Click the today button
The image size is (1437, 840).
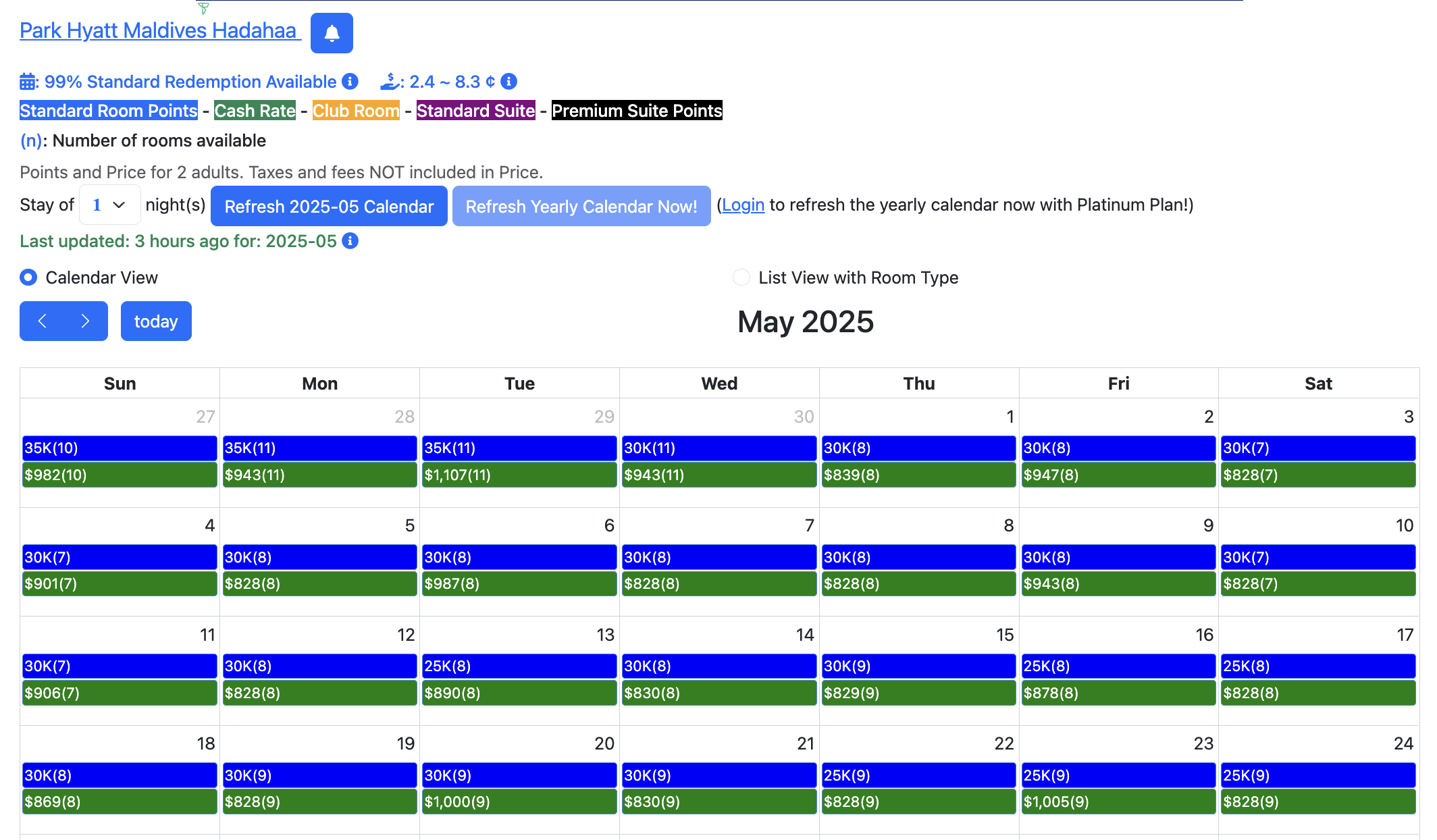[x=156, y=321]
